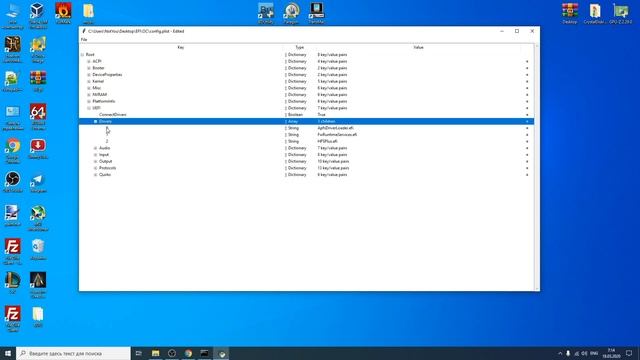Viewport: 640px width, 360px height.
Task: Open the File menu in plist editor
Action: coord(84,40)
